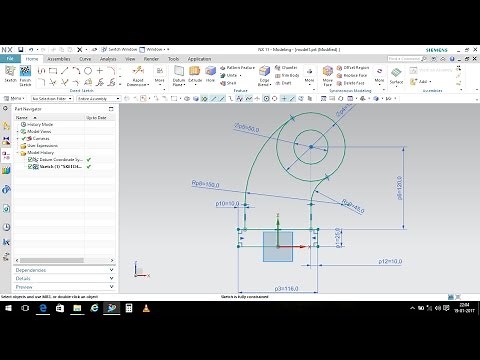Open the File tab
The height and width of the screenshot is (360, 480).
(10, 59)
